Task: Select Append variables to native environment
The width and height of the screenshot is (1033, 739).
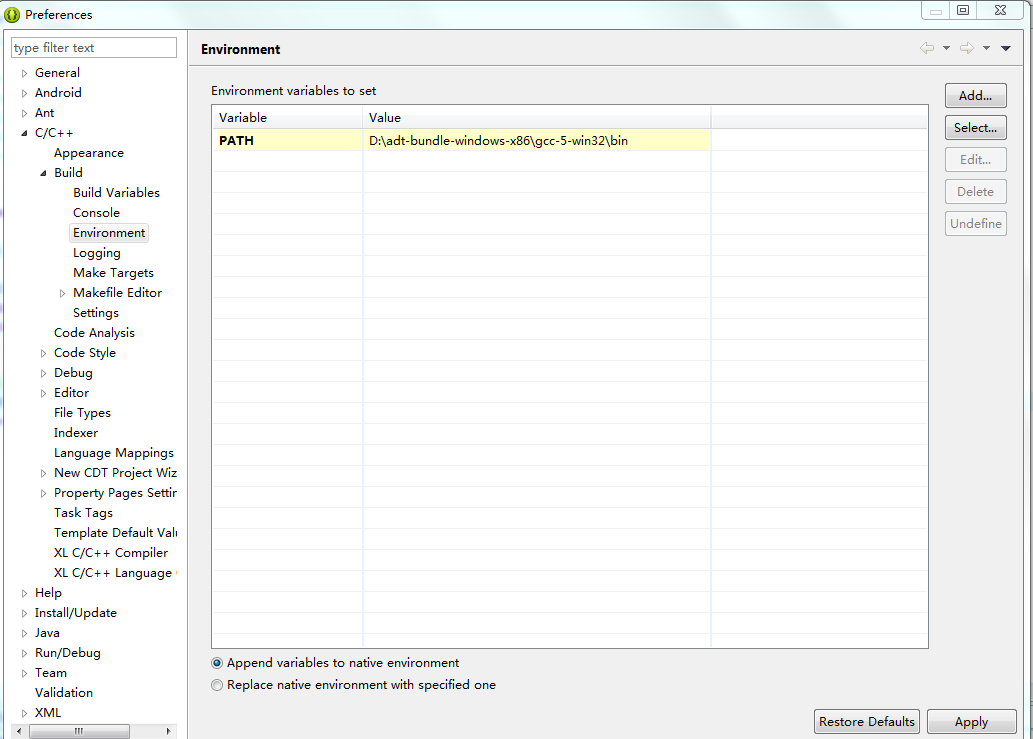Action: (x=217, y=663)
